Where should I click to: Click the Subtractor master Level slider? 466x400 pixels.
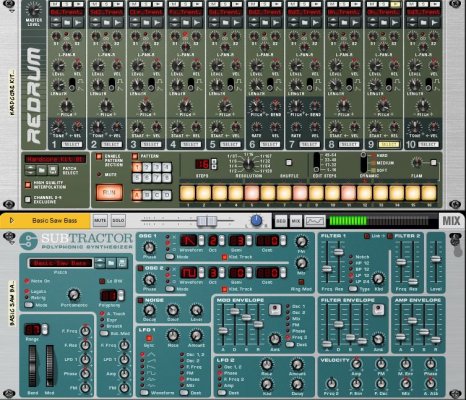coord(435,259)
